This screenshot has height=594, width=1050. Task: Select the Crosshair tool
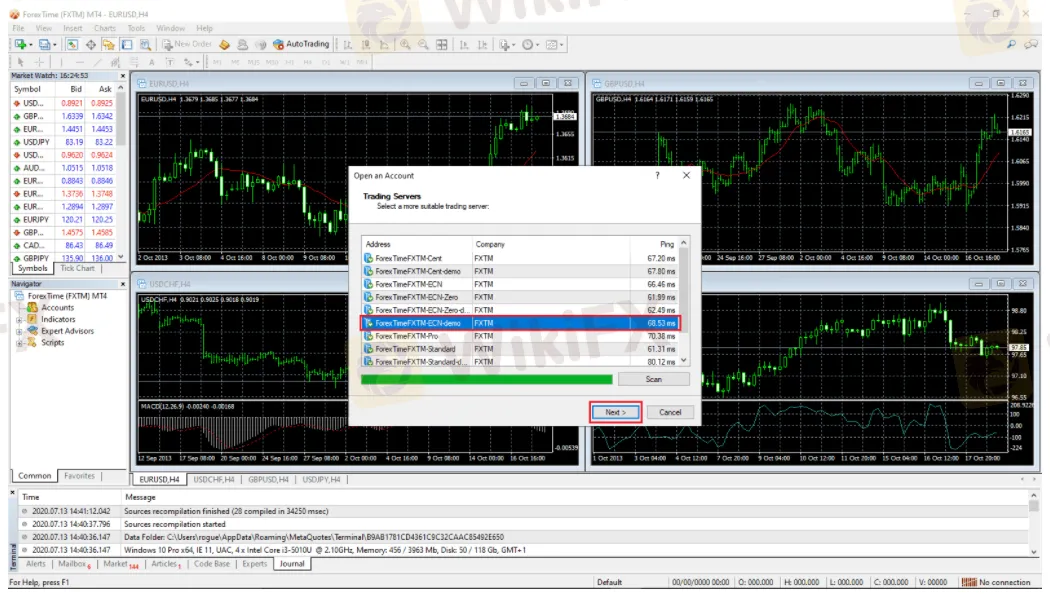(x=39, y=62)
